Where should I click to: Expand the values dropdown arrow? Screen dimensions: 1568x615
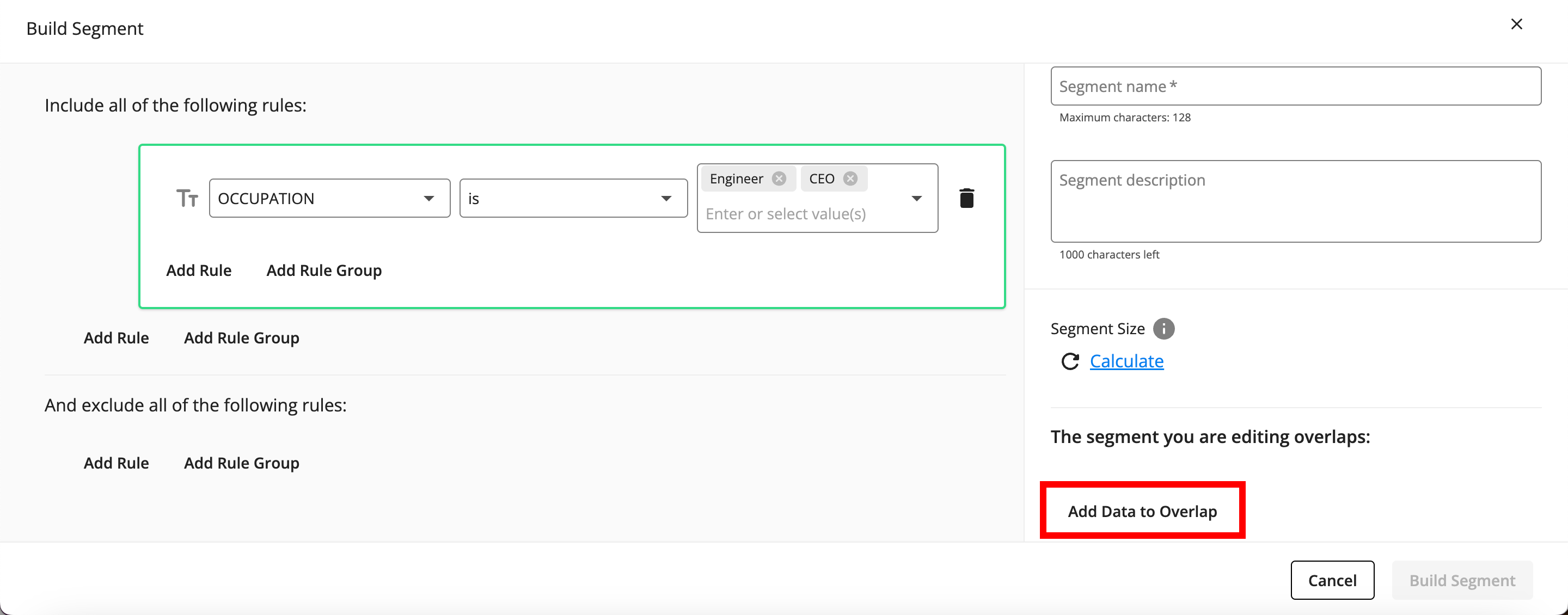(x=916, y=198)
